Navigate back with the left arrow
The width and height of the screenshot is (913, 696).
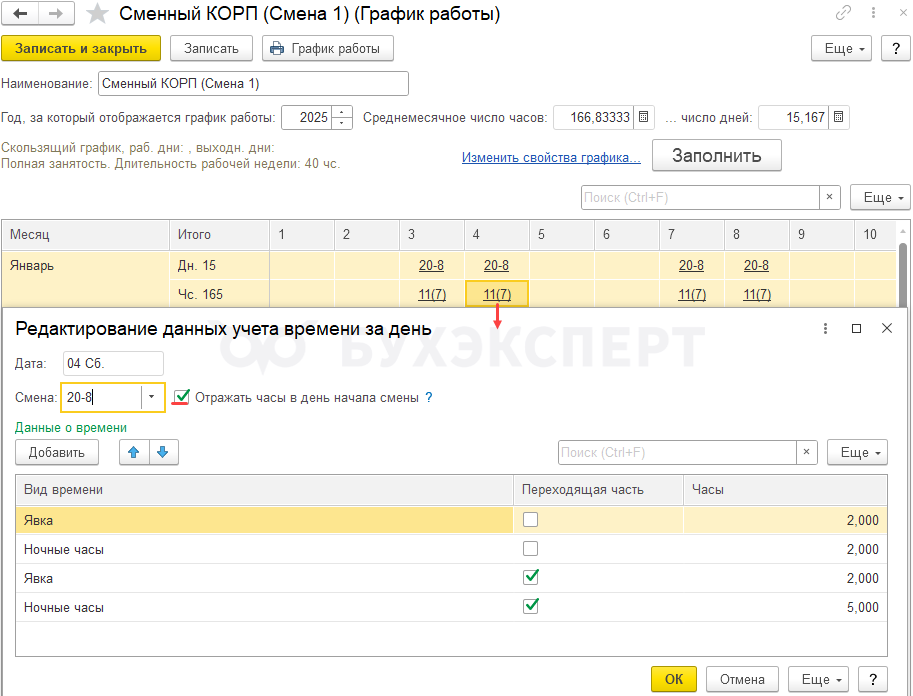(x=22, y=14)
